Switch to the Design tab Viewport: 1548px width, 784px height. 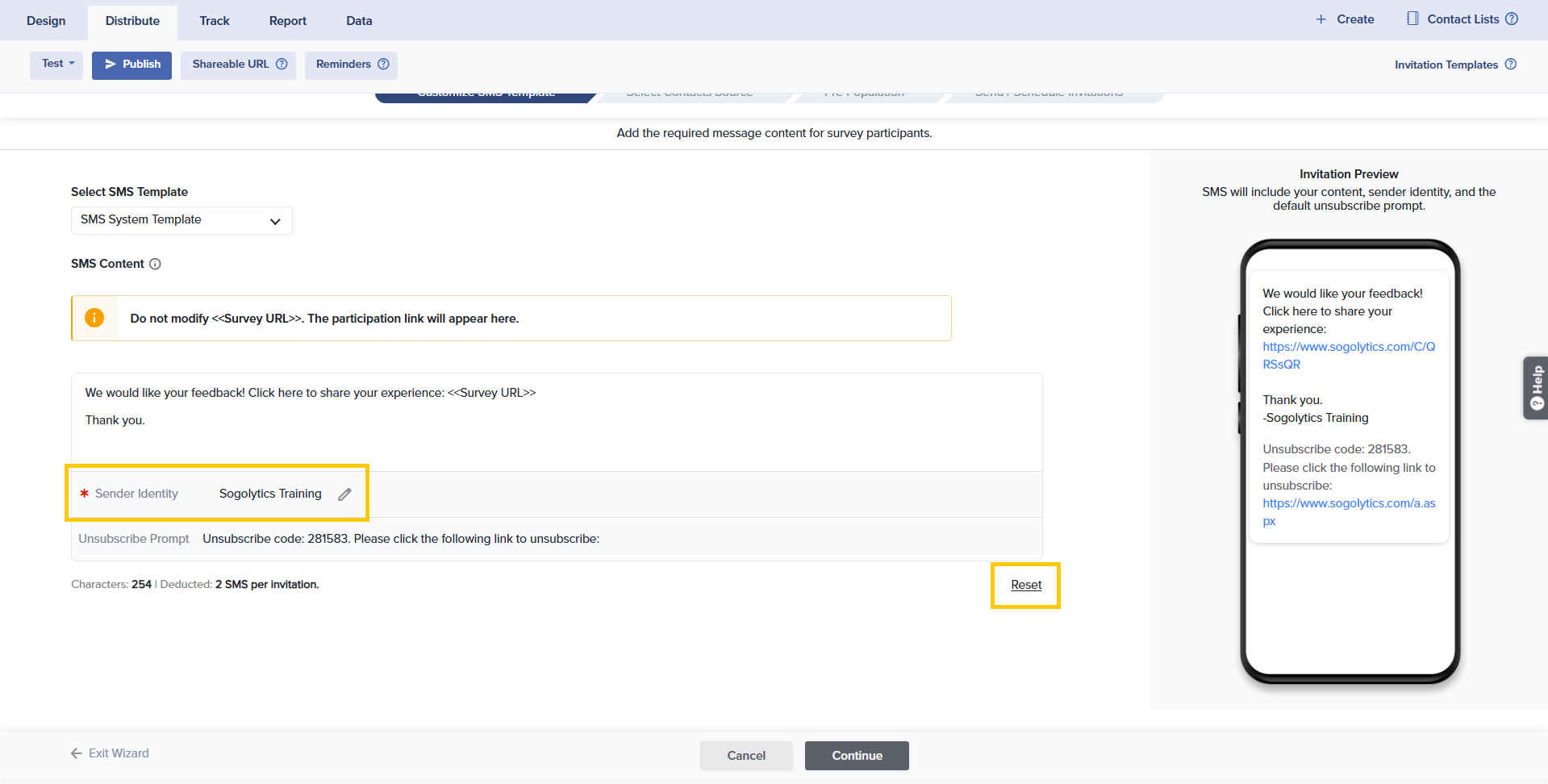pyautogui.click(x=46, y=21)
